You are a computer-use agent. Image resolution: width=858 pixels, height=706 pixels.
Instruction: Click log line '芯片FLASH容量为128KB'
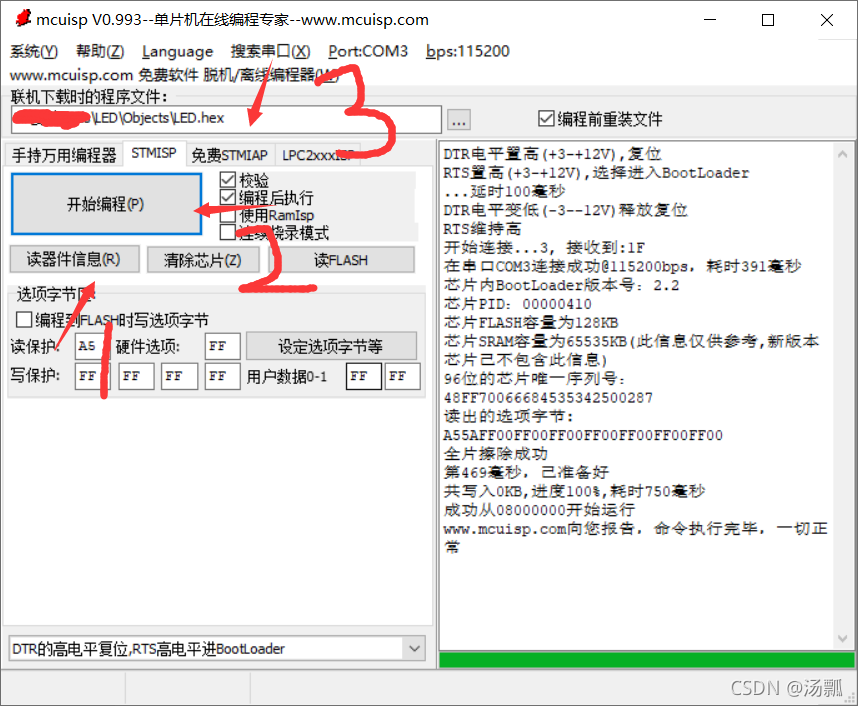pos(531,323)
